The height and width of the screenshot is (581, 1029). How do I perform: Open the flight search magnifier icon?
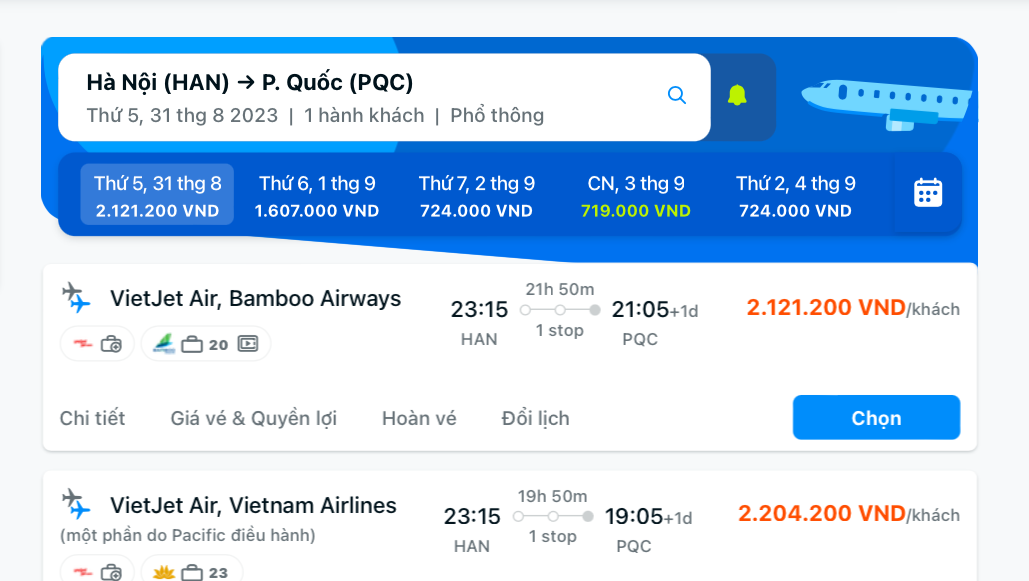click(x=677, y=95)
